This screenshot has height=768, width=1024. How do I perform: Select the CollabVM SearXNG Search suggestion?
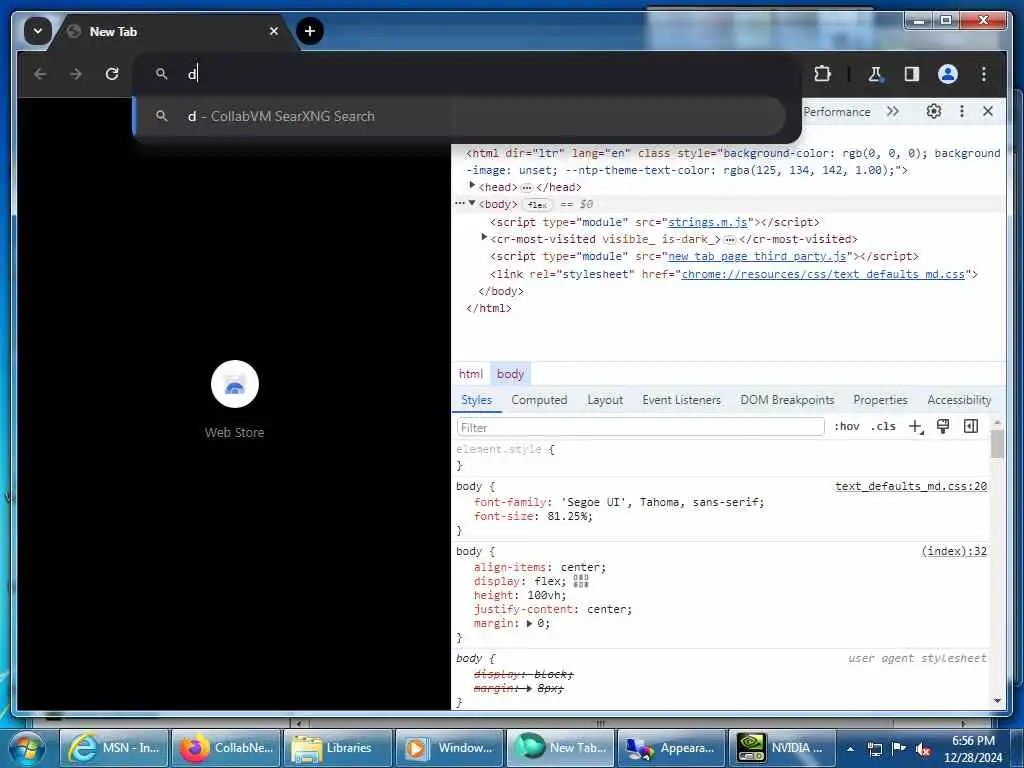460,116
